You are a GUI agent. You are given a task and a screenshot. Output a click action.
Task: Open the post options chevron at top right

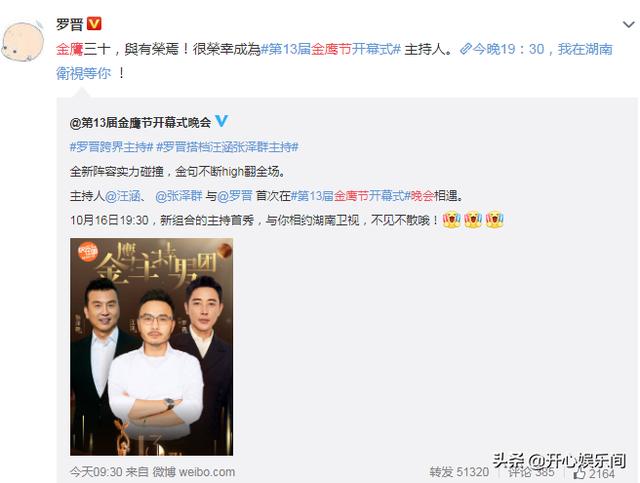click(629, 24)
